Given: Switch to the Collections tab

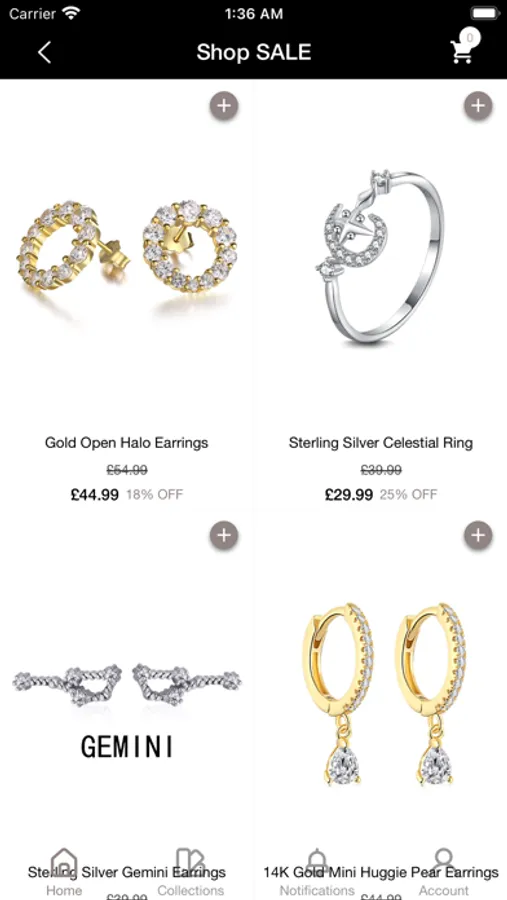Looking at the screenshot, I should point(191,872).
